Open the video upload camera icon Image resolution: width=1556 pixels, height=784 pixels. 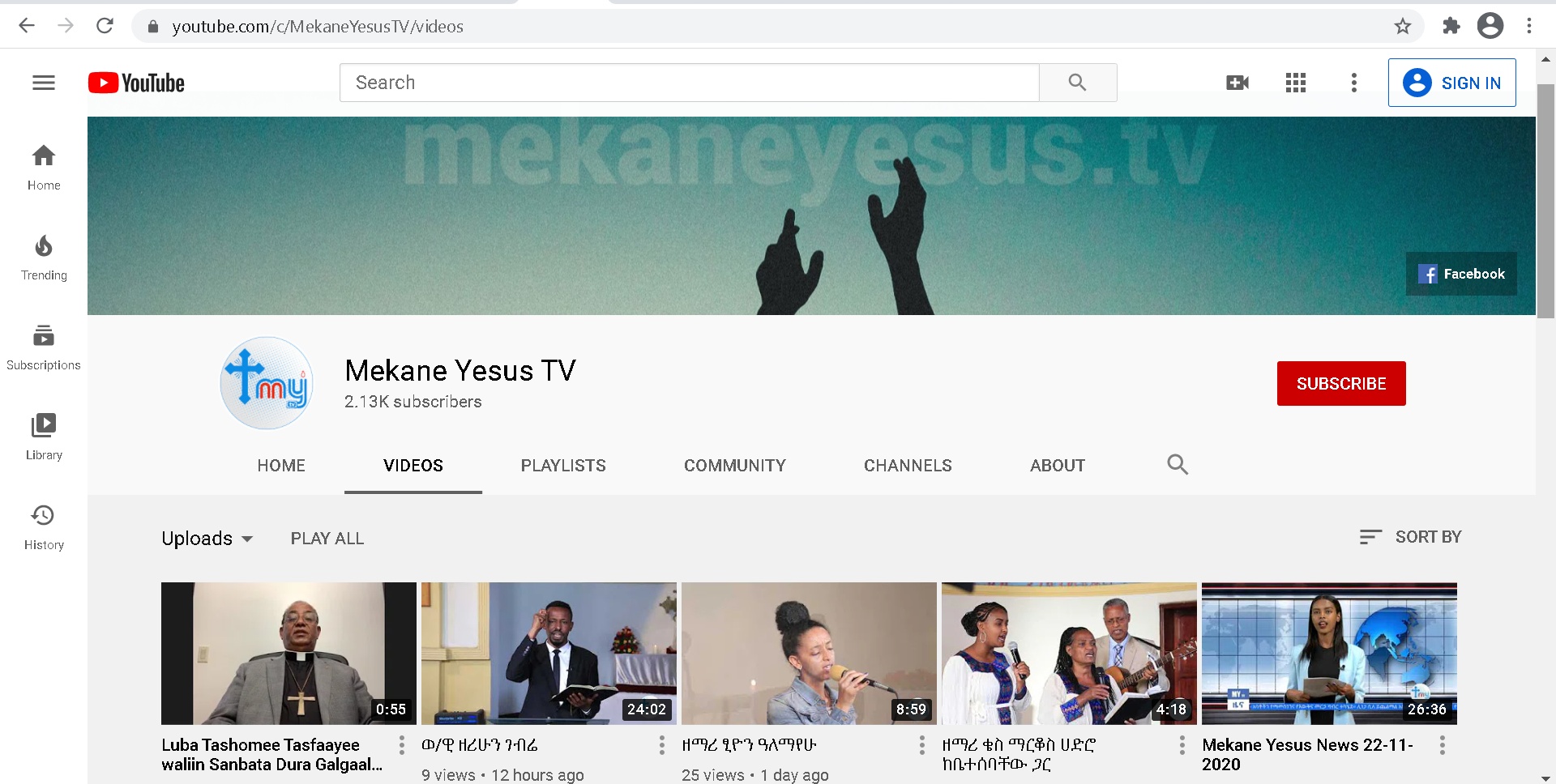1236,82
